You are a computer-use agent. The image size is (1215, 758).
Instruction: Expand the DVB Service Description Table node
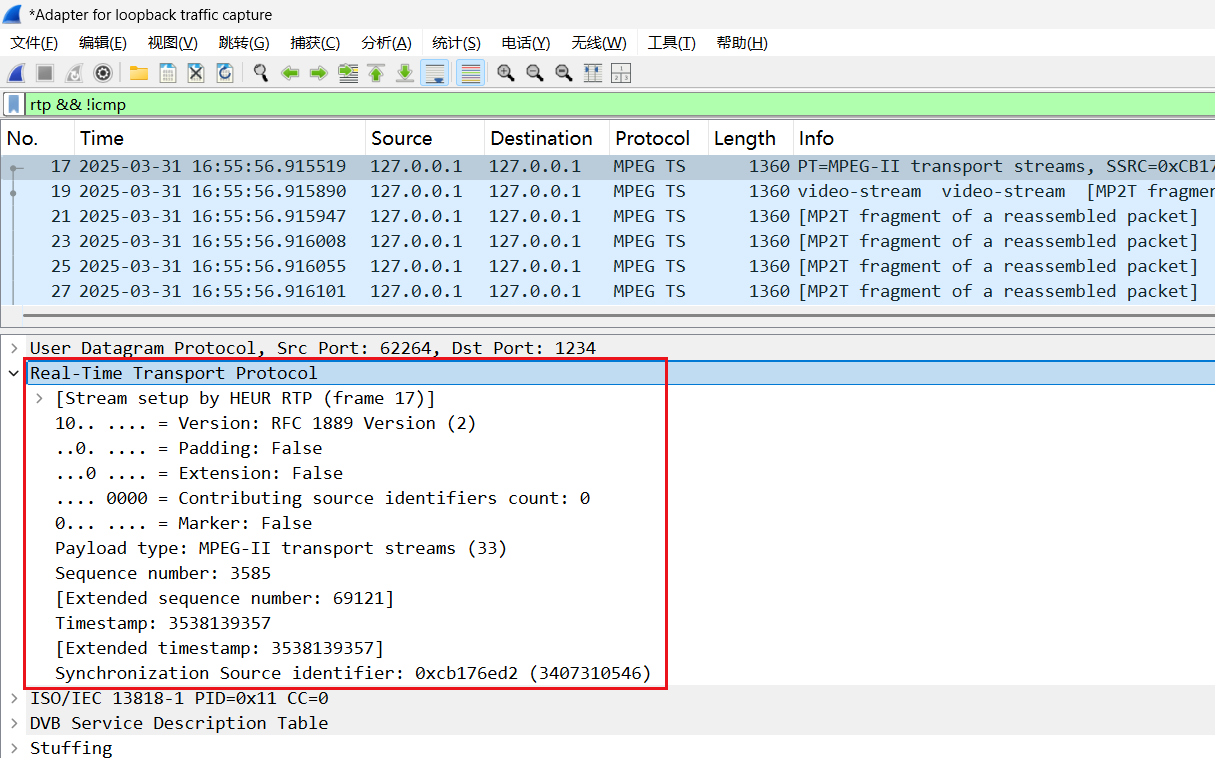point(14,723)
